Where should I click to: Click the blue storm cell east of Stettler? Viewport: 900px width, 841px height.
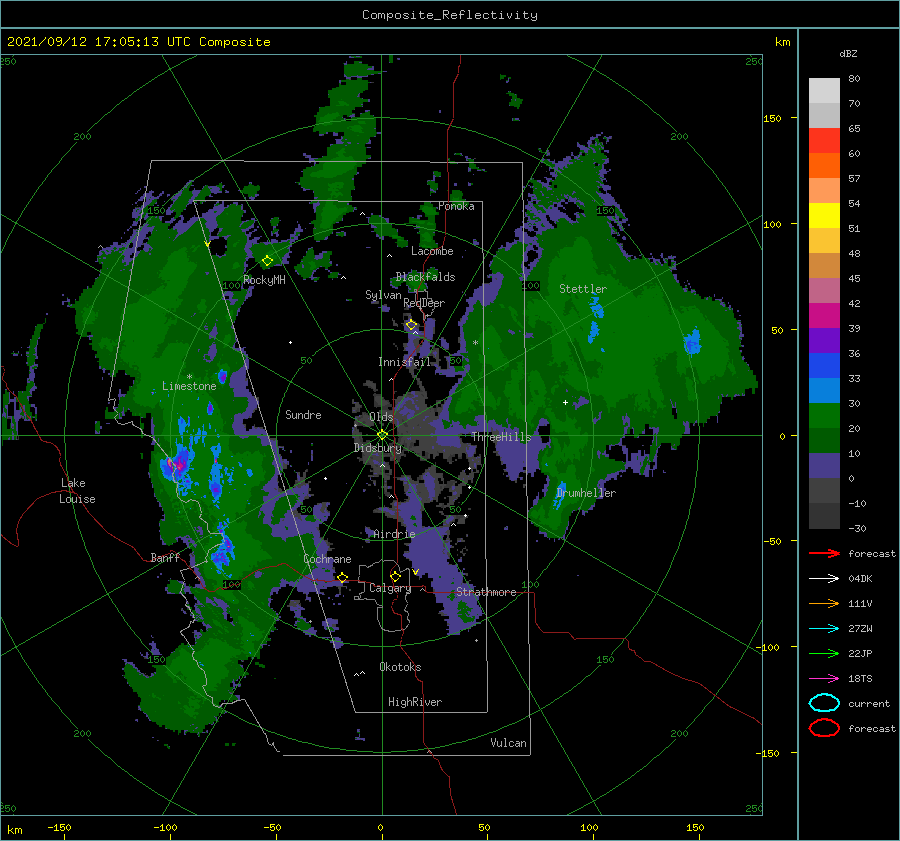693,341
